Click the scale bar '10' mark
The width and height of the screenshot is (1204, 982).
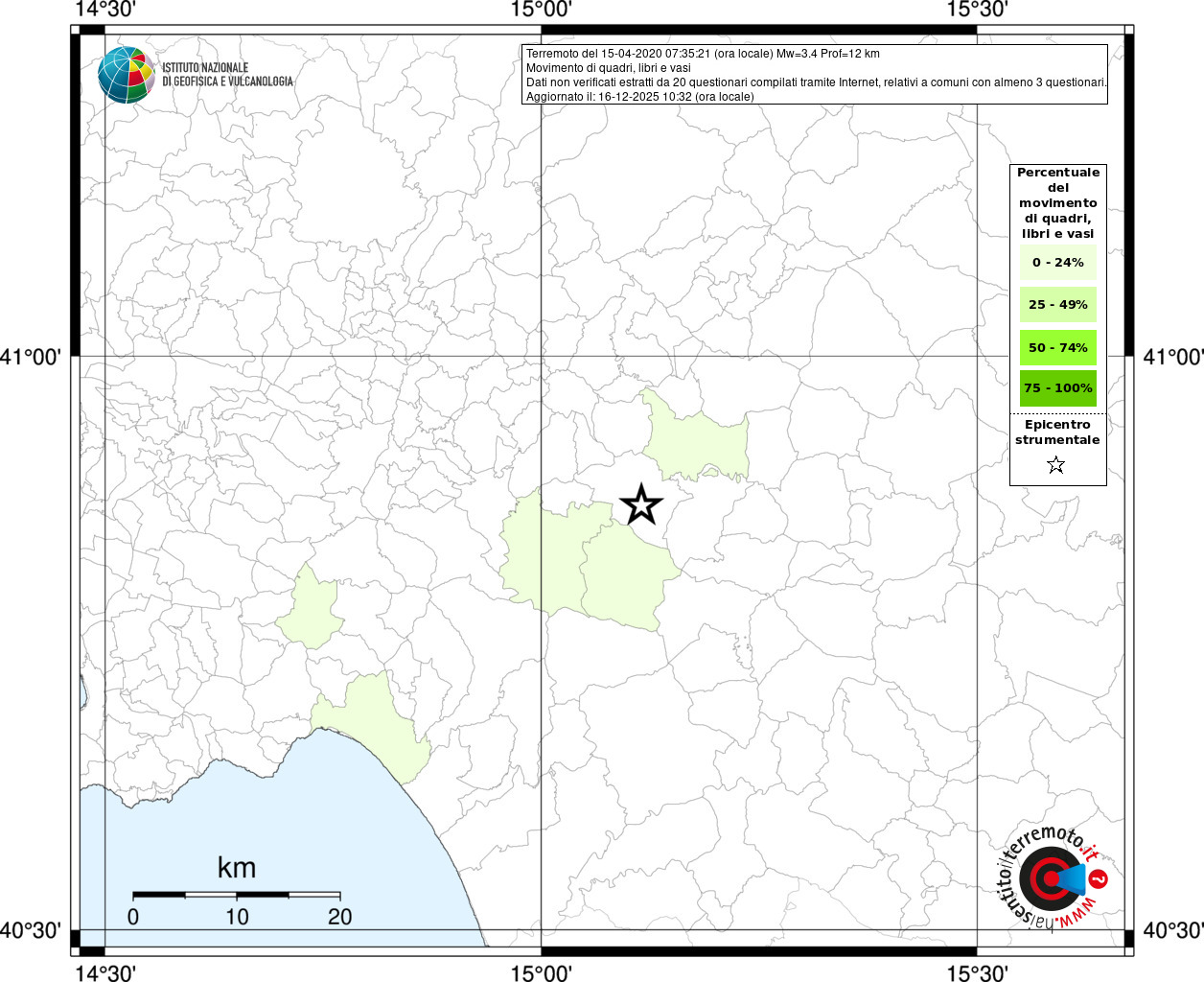(x=237, y=917)
